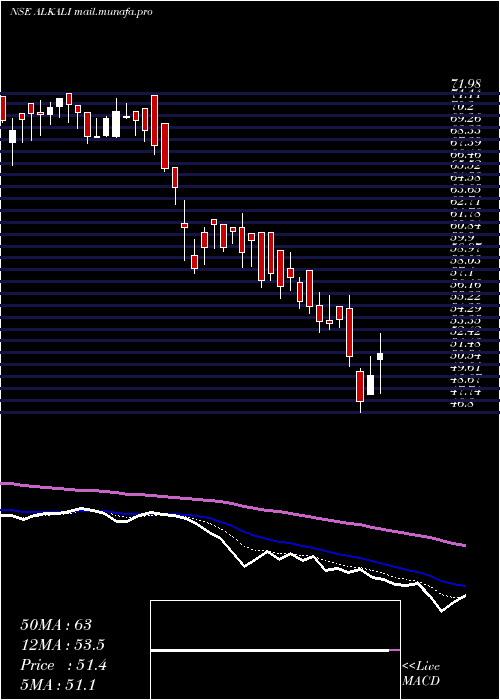Click the 5MA : 51.1 reading
The width and height of the screenshot is (500, 700).
click(58, 685)
